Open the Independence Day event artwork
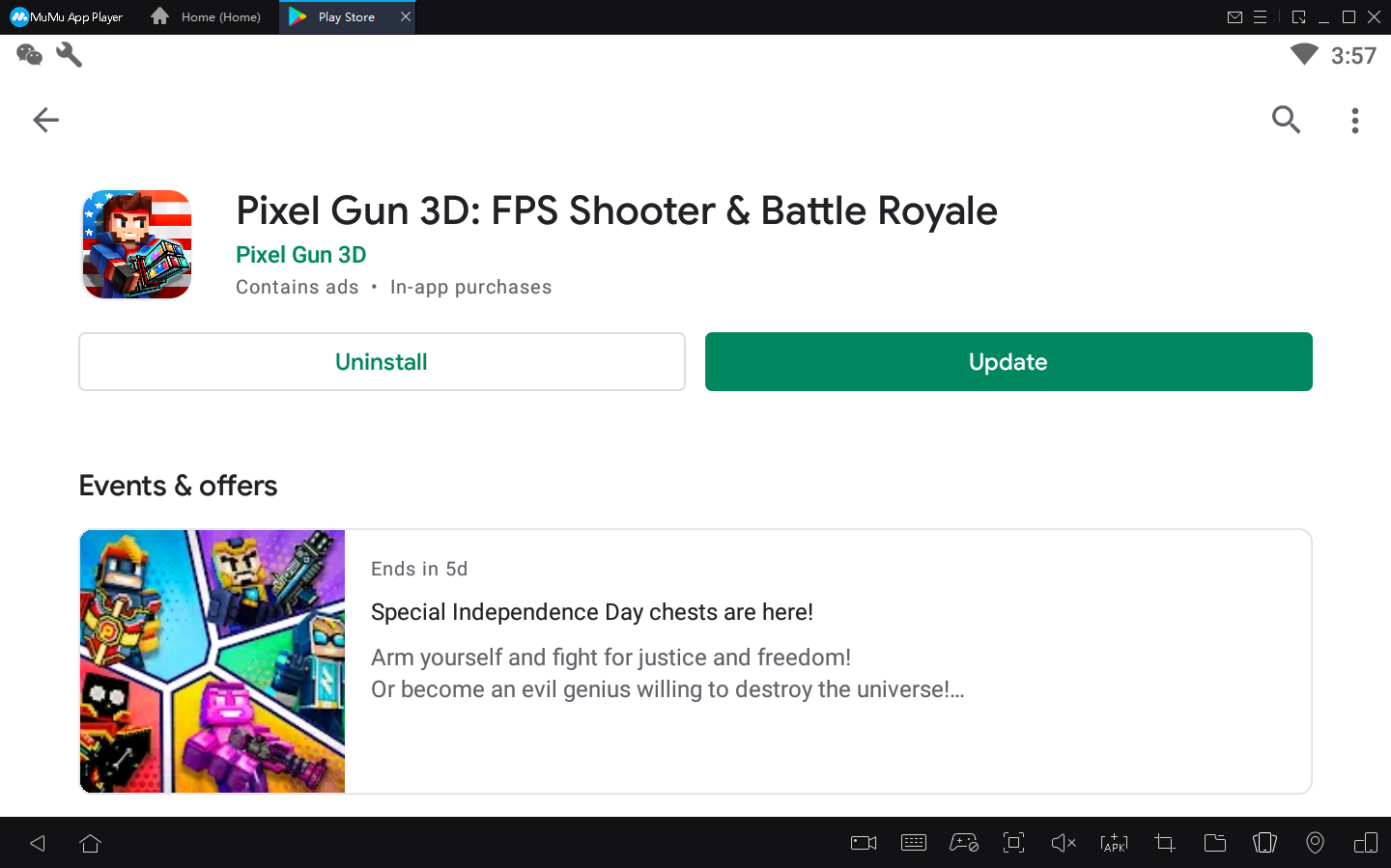Screen dimensions: 1391x868 pos(213,661)
